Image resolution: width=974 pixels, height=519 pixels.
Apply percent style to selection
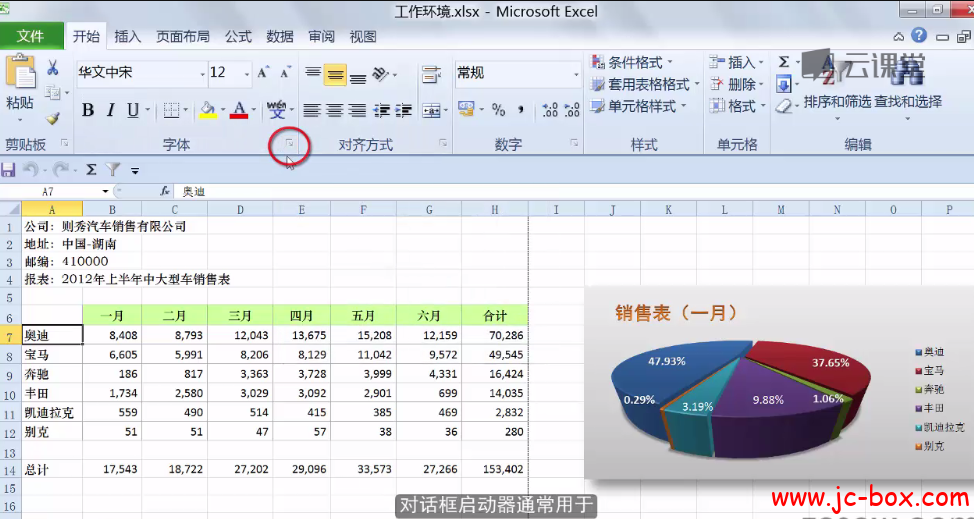pyautogui.click(x=498, y=110)
